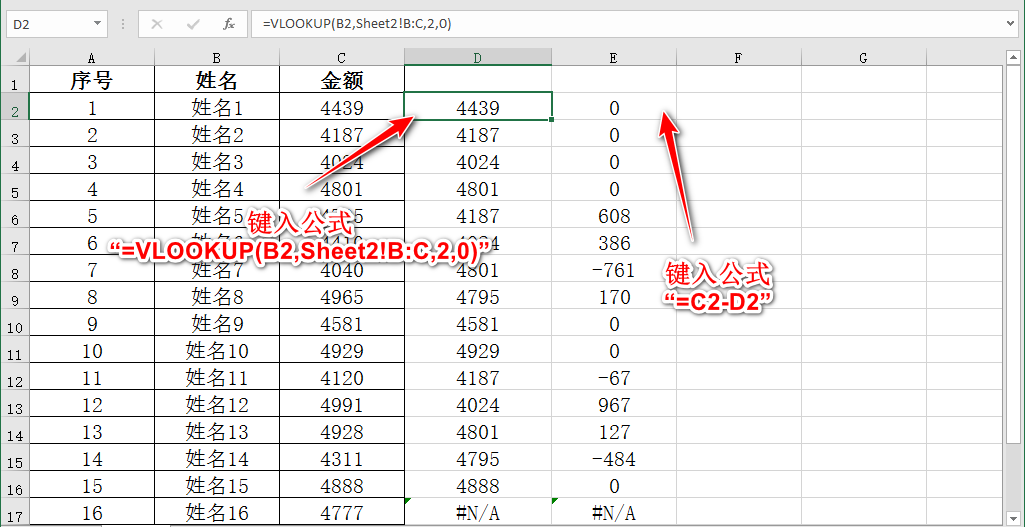
Task: Click cell containing 姓名8
Action: [216, 297]
